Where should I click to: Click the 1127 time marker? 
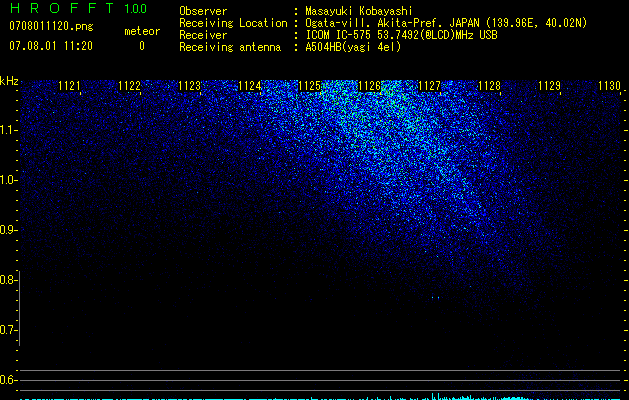[x=429, y=86]
